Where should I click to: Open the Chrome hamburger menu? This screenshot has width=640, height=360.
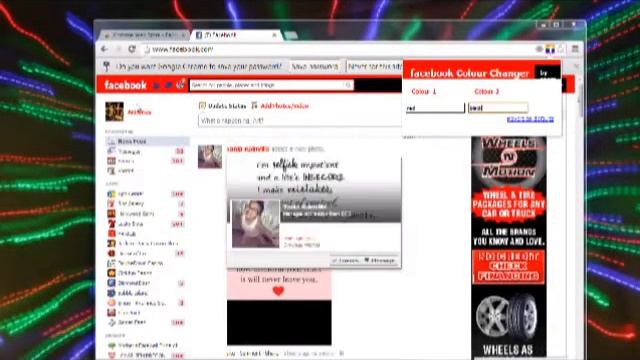(x=575, y=49)
